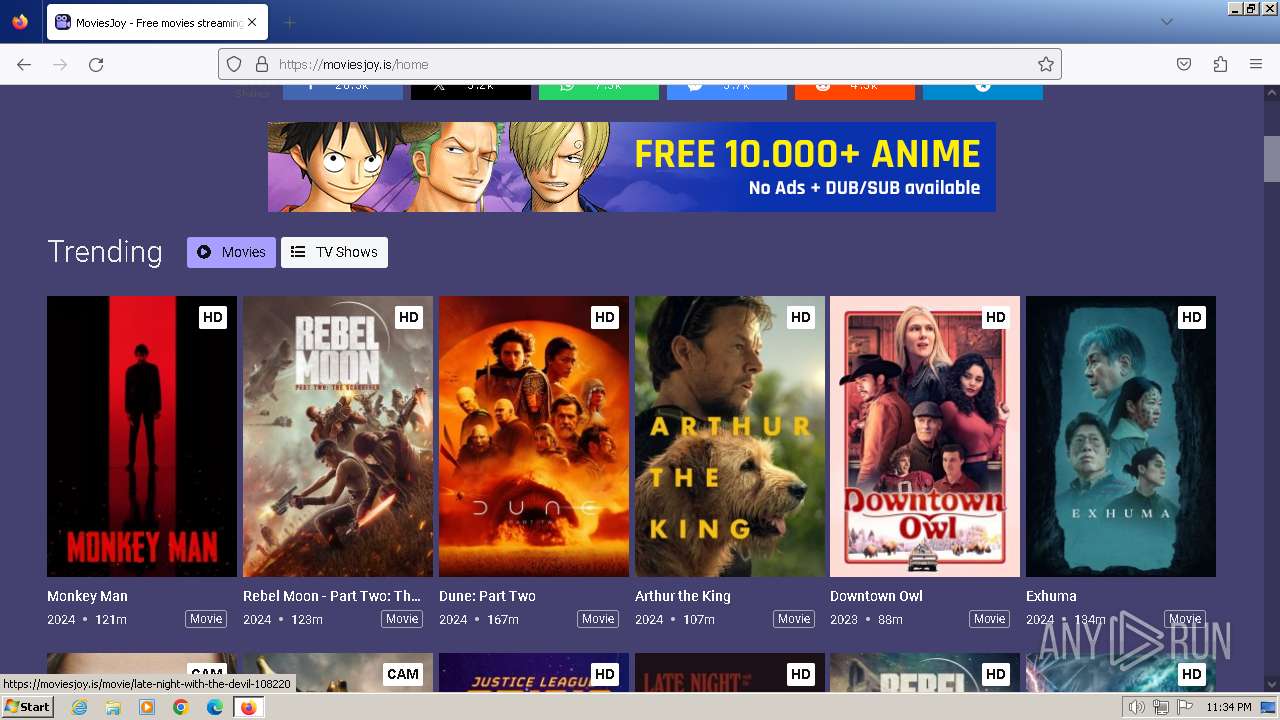The width and height of the screenshot is (1280, 720).
Task: Save page to Pocket
Action: tap(1184, 64)
